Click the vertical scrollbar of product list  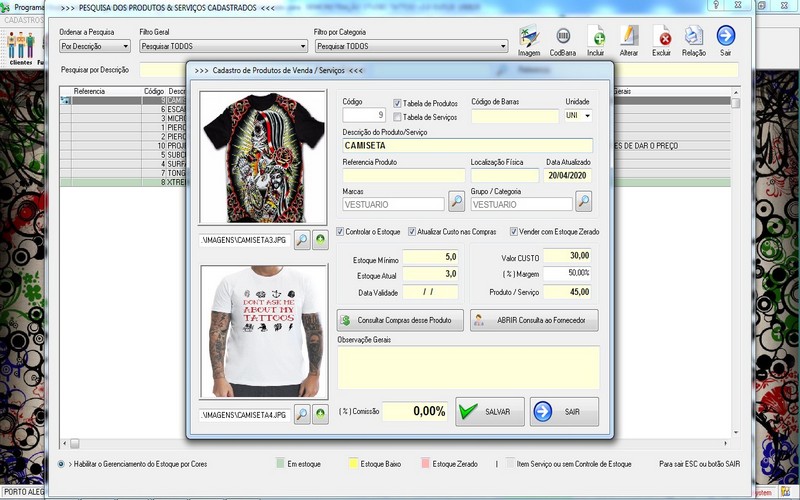tap(735, 262)
